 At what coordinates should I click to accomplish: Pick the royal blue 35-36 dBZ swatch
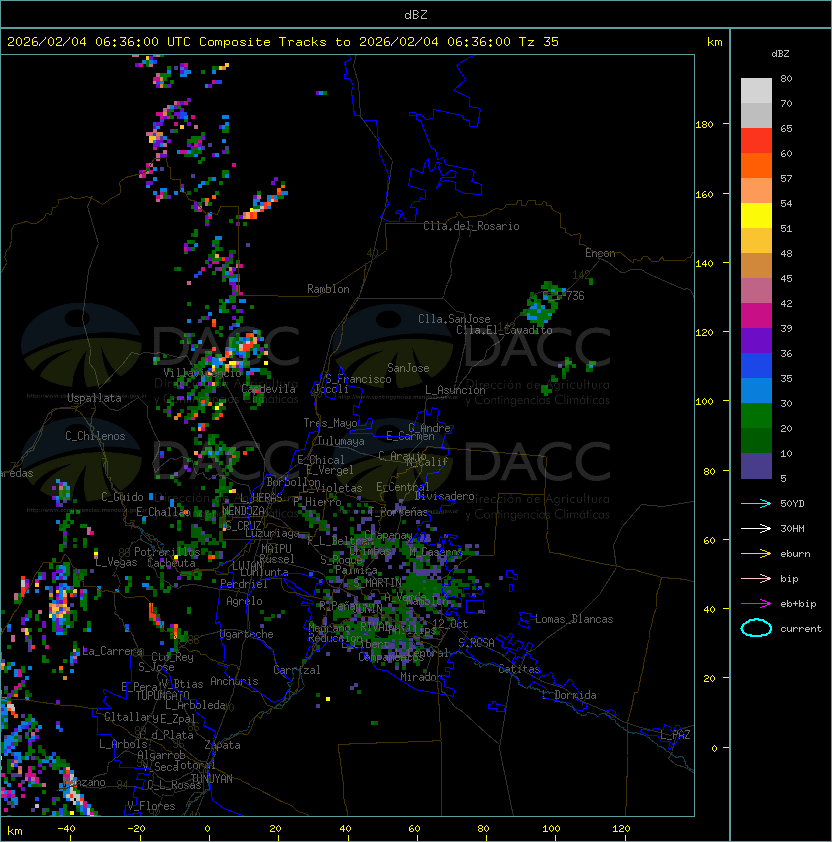pos(756,366)
